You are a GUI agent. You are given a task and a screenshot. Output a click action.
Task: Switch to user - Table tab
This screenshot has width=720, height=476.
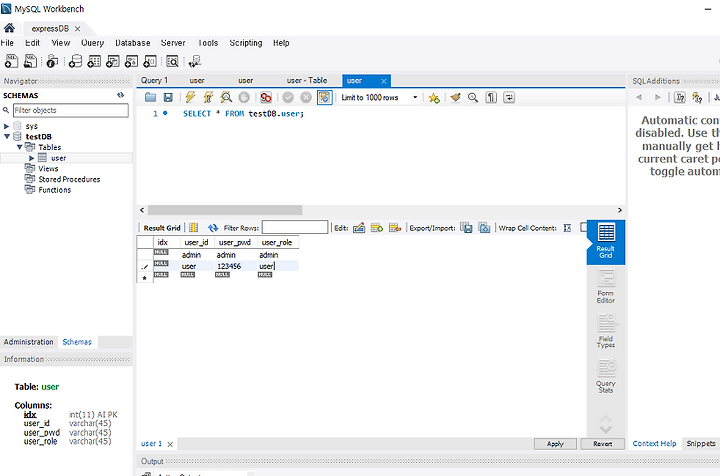coord(307,80)
